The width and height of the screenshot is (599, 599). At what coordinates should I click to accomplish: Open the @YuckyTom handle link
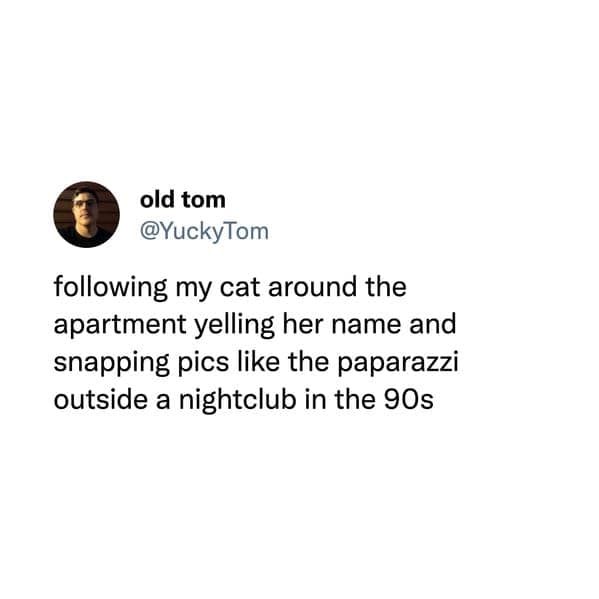[204, 232]
